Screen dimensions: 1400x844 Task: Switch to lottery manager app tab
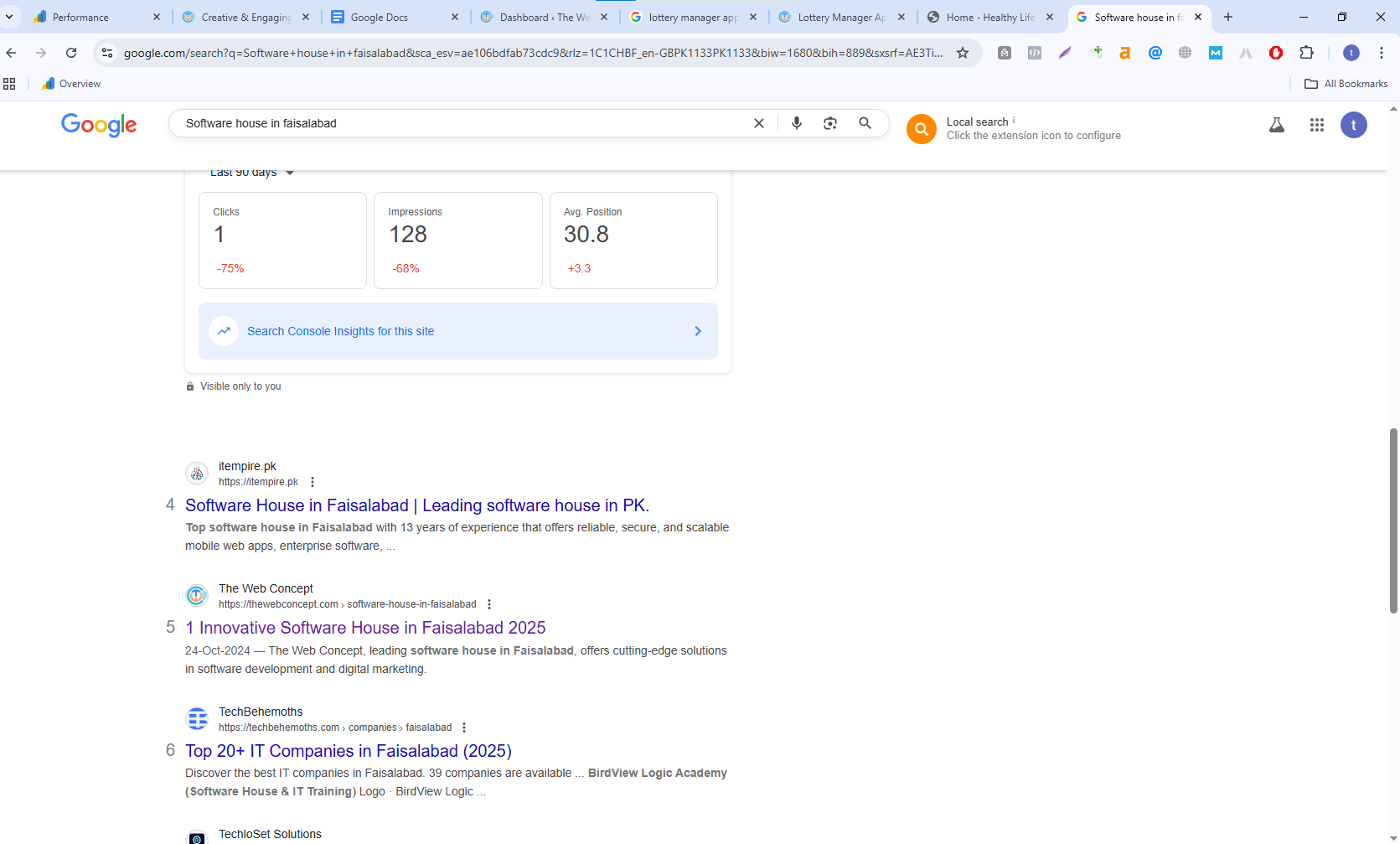(x=693, y=17)
